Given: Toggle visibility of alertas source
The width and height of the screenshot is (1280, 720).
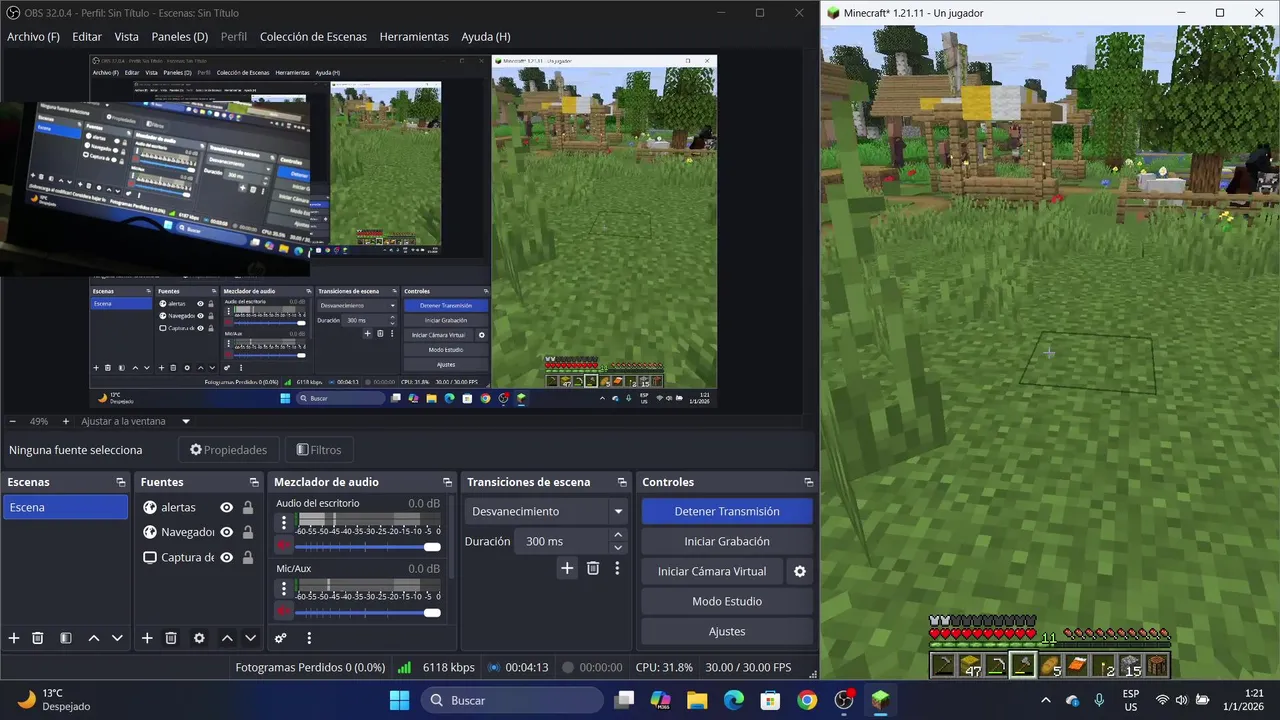Looking at the screenshot, I should click(227, 507).
